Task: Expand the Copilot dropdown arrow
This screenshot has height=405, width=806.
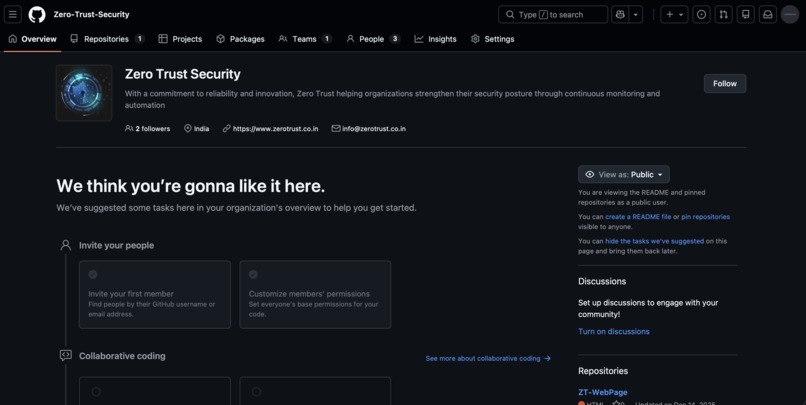Action: tap(636, 14)
